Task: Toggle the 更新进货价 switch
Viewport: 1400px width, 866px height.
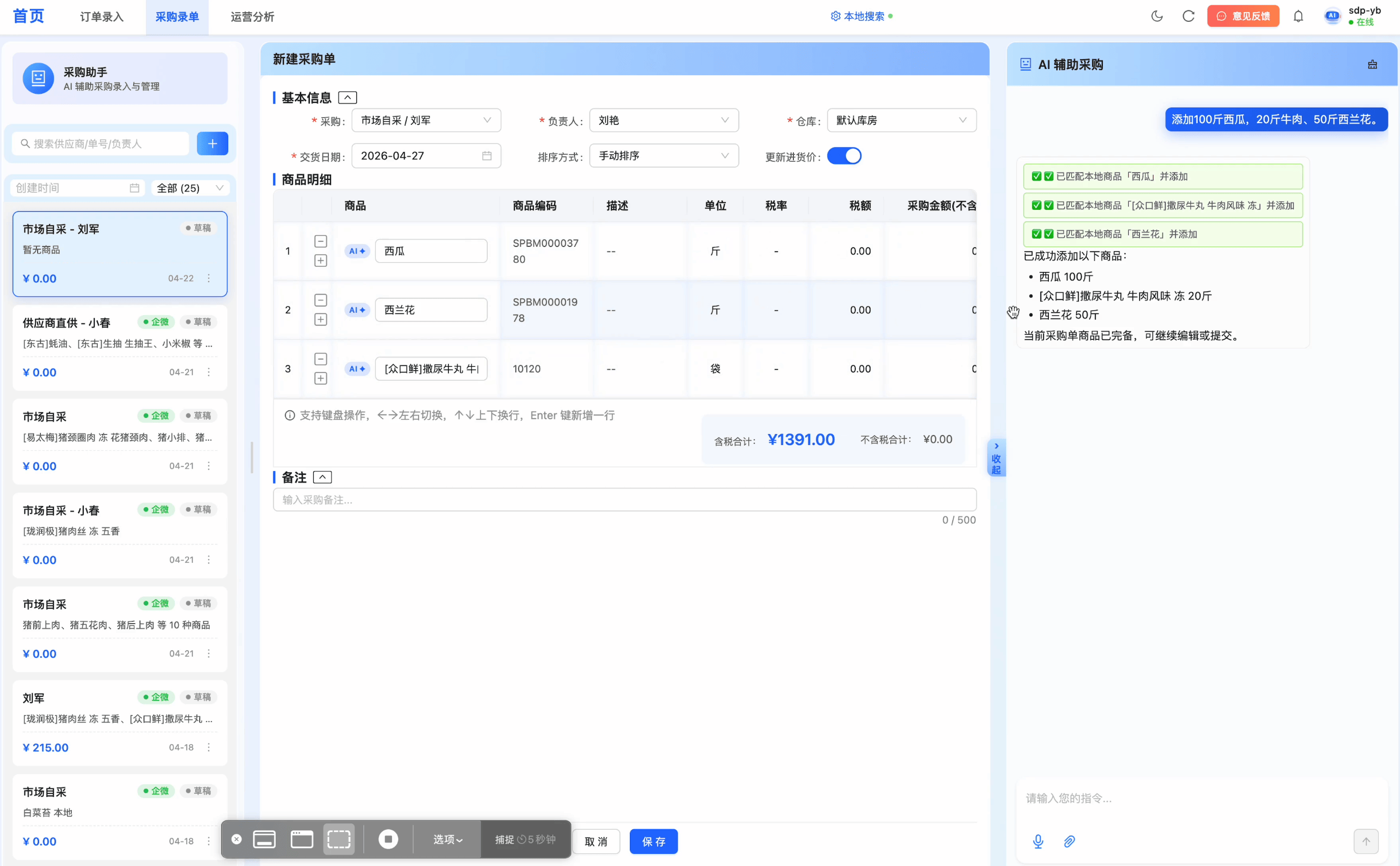Action: click(x=844, y=156)
